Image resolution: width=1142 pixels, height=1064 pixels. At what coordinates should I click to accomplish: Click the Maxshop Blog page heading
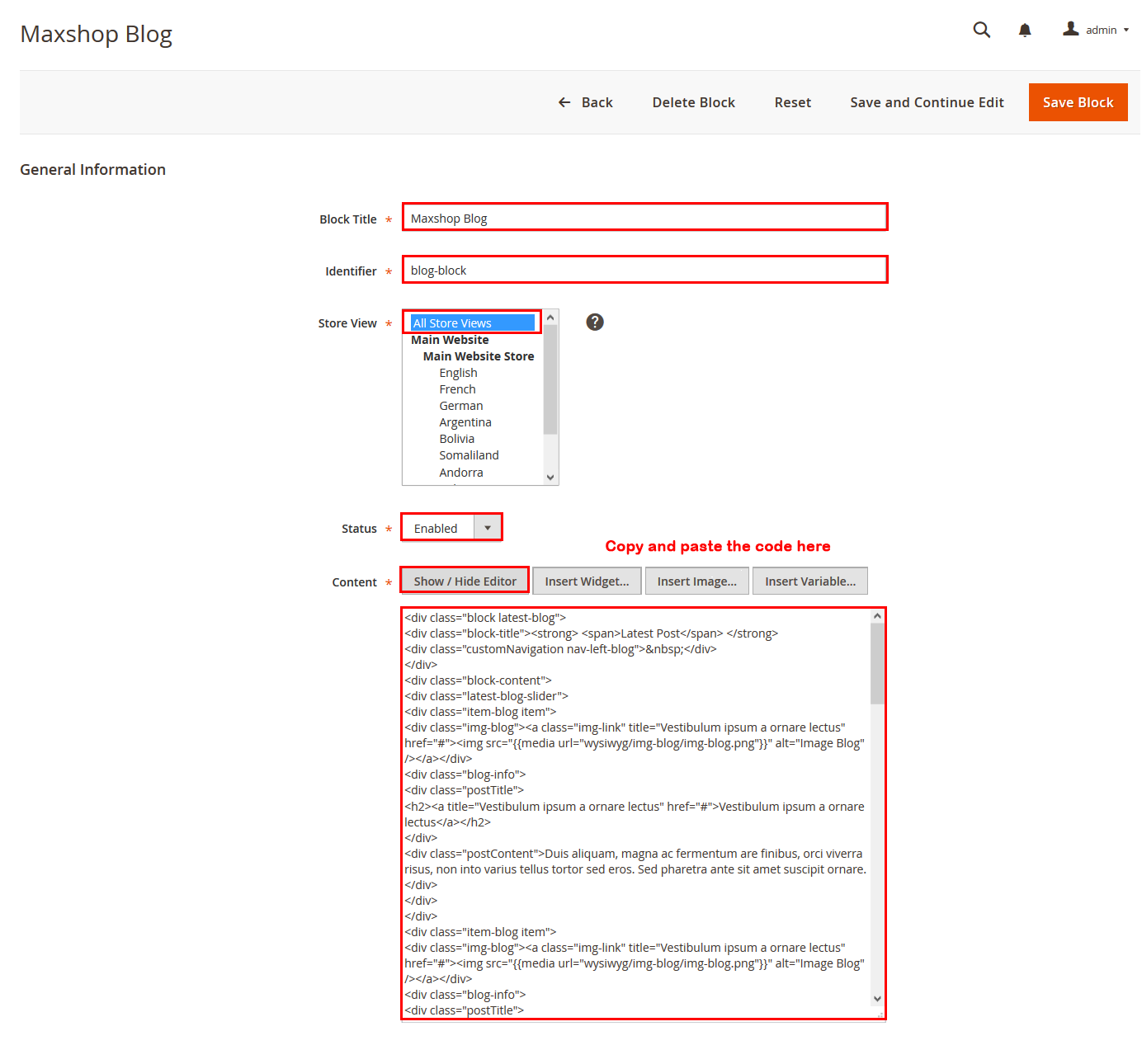click(96, 34)
